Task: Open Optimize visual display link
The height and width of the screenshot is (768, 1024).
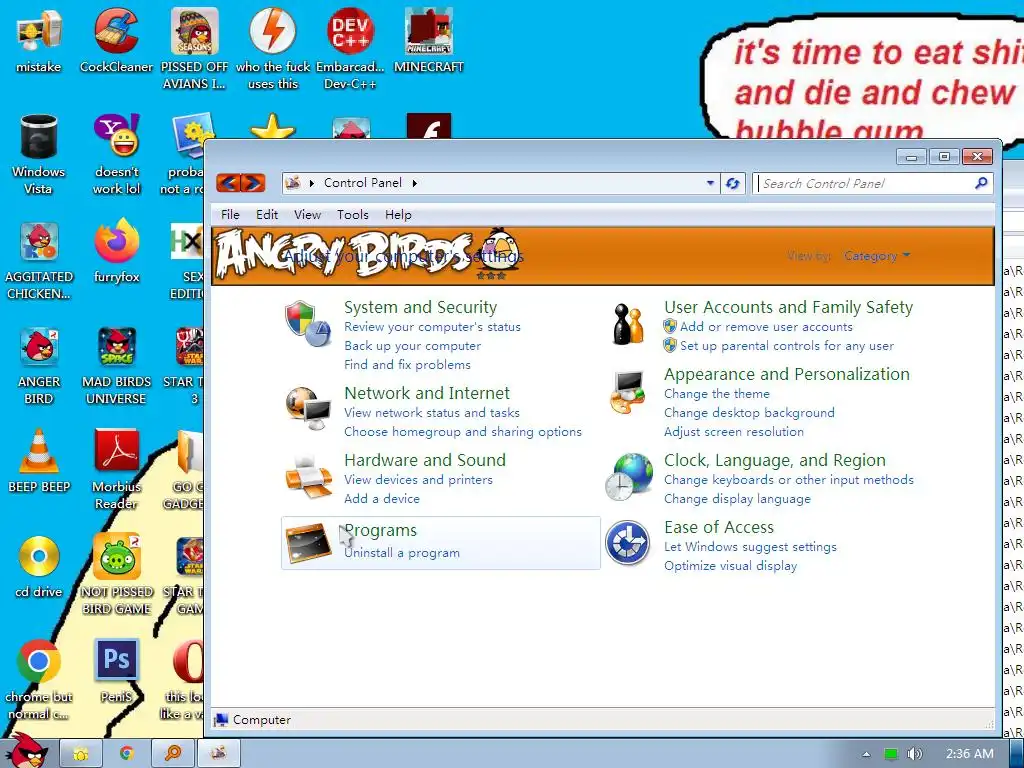Action: point(730,566)
